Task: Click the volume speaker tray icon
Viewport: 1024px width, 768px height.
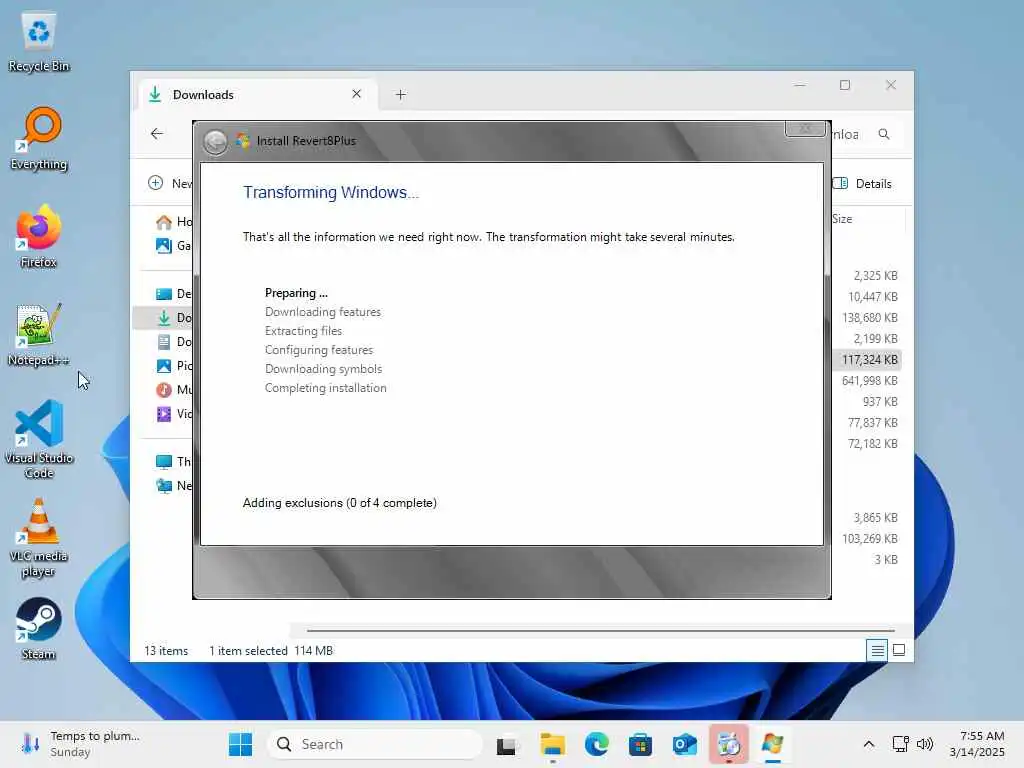Action: click(x=925, y=744)
